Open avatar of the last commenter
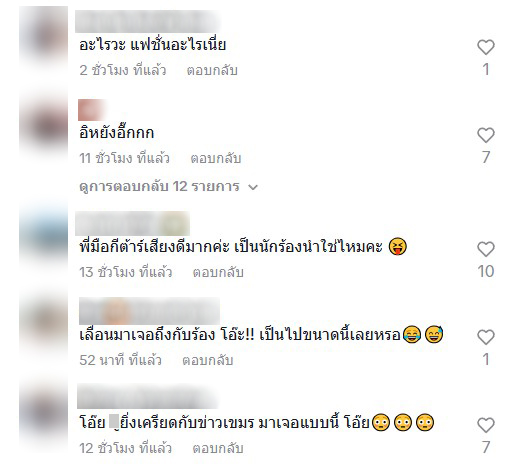The height and width of the screenshot is (471, 524). tap(43, 411)
